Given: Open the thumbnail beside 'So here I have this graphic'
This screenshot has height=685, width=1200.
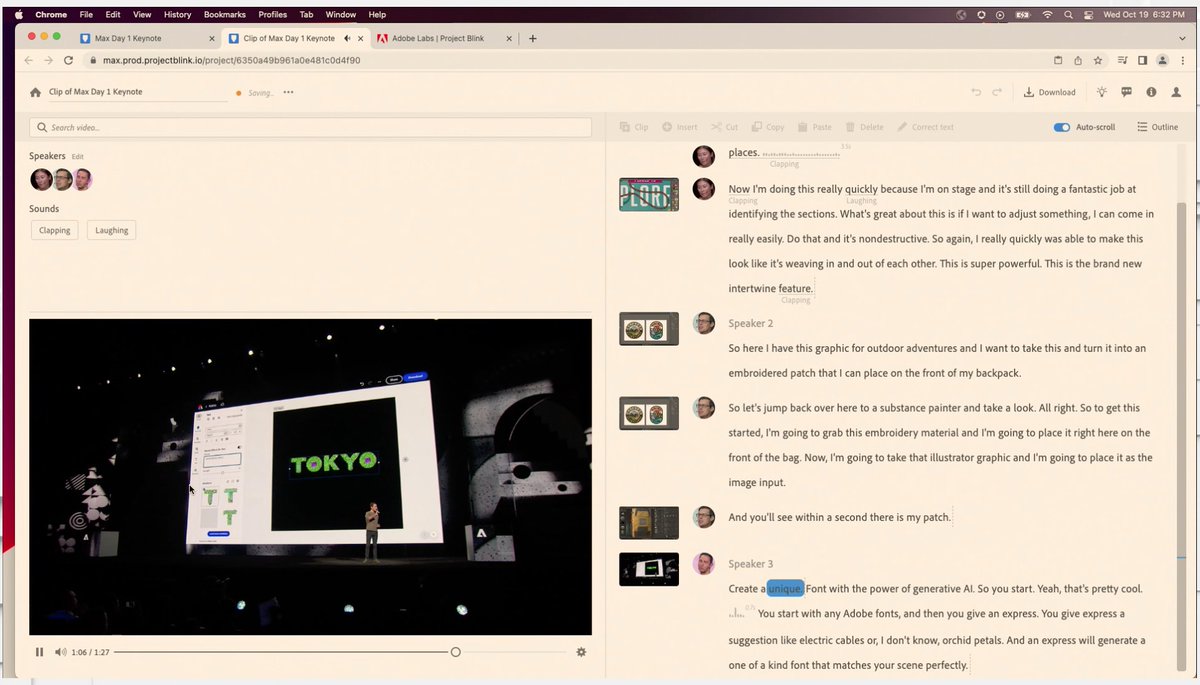Looking at the screenshot, I should coord(649,329).
